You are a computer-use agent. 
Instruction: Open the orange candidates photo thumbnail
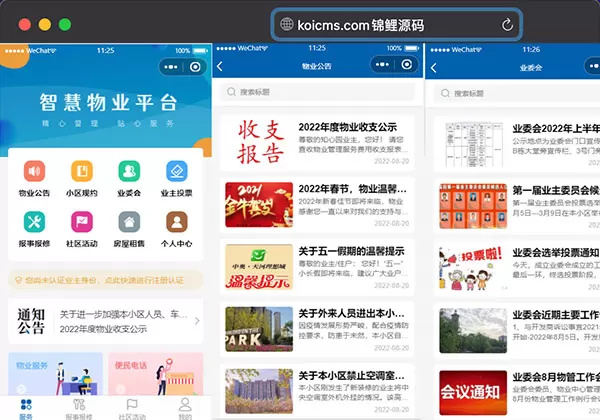pyautogui.click(x=473, y=206)
